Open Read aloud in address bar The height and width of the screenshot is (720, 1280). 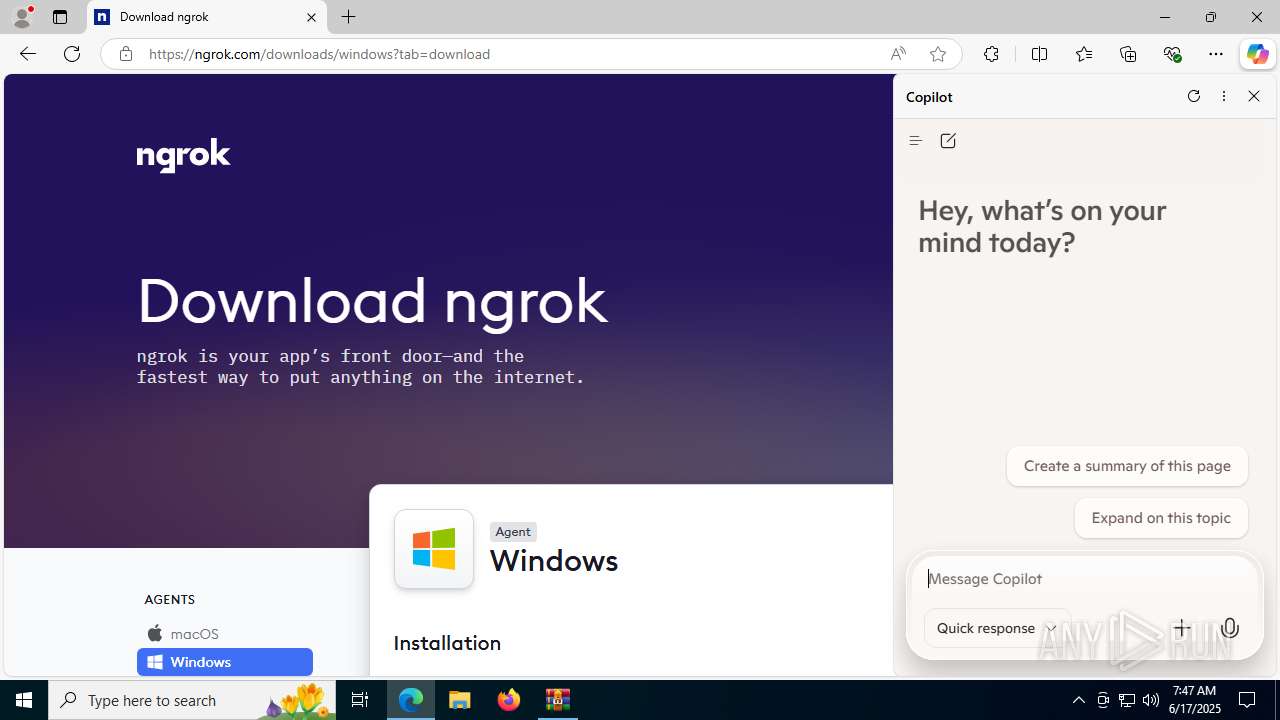(898, 54)
